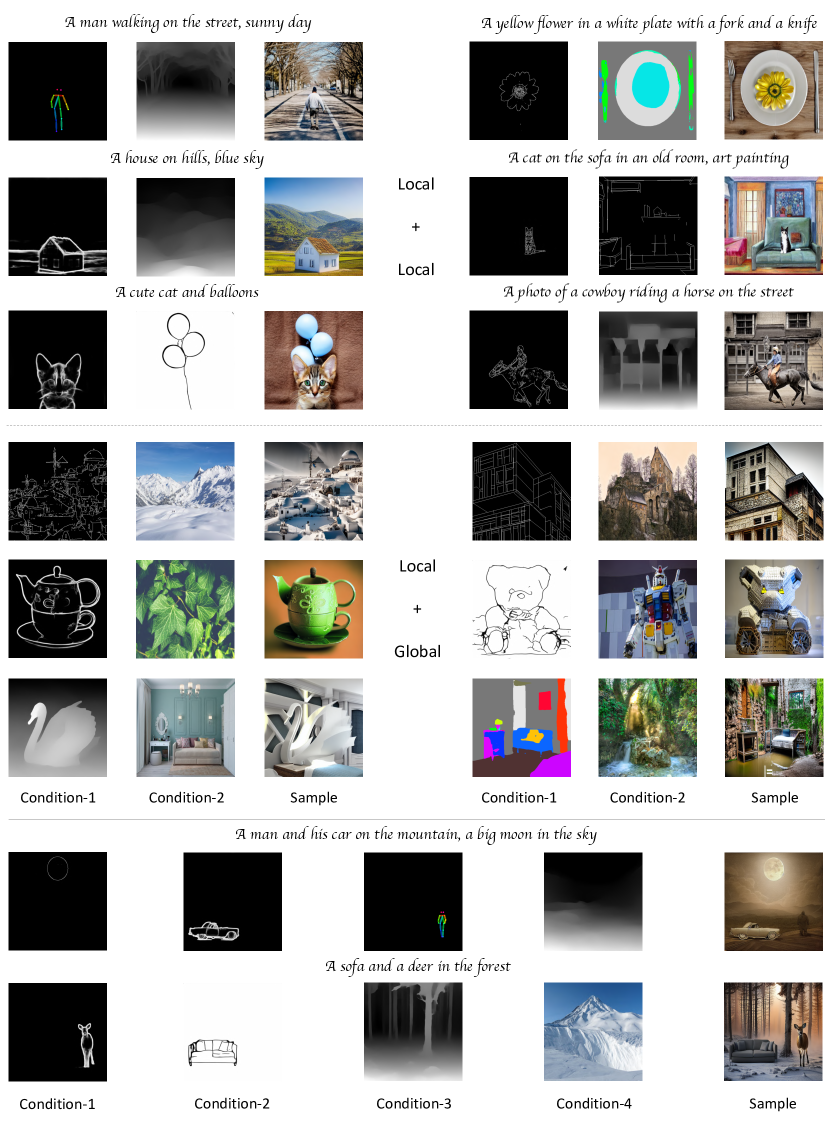The height and width of the screenshot is (1126, 830).
Task: Open the tree-lined street depth map
Action: [x=185, y=91]
